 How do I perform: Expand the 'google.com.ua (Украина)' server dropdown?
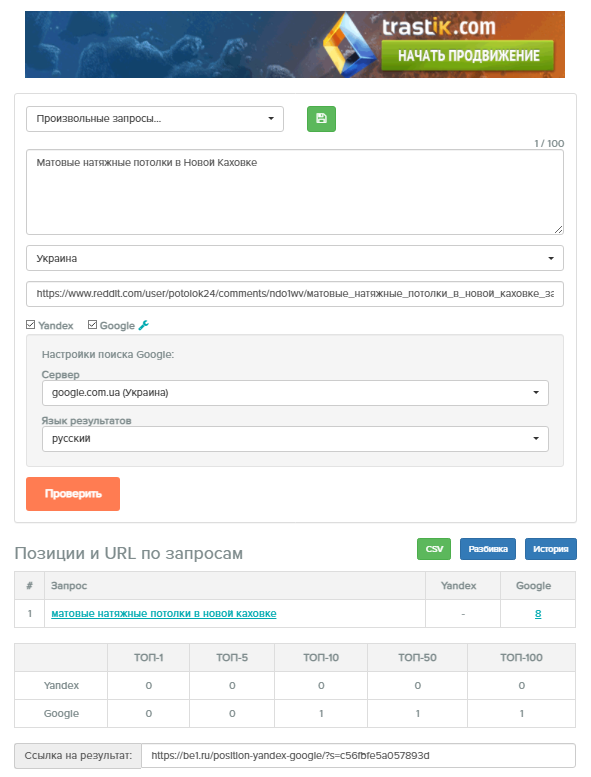pyautogui.click(x=295, y=393)
